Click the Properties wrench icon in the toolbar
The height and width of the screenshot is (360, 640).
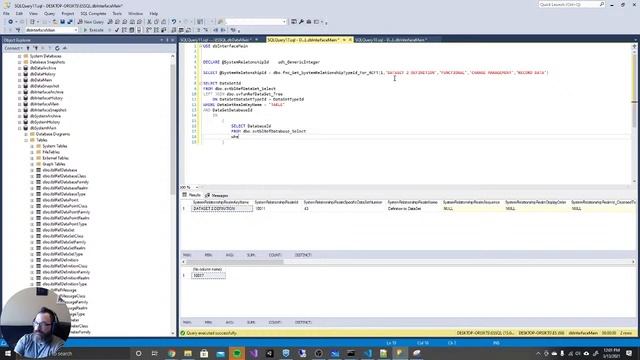[x=301, y=22]
